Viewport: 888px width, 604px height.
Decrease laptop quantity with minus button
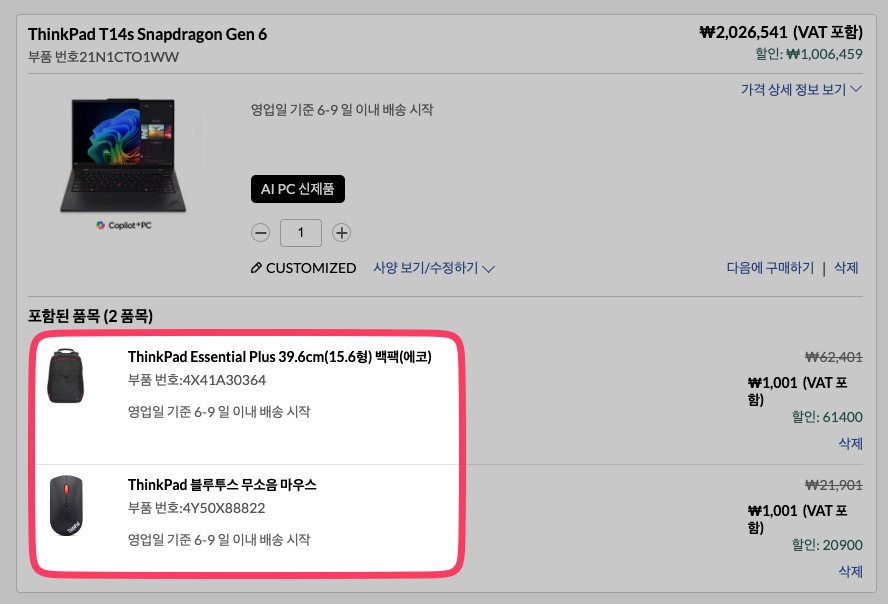(x=260, y=233)
